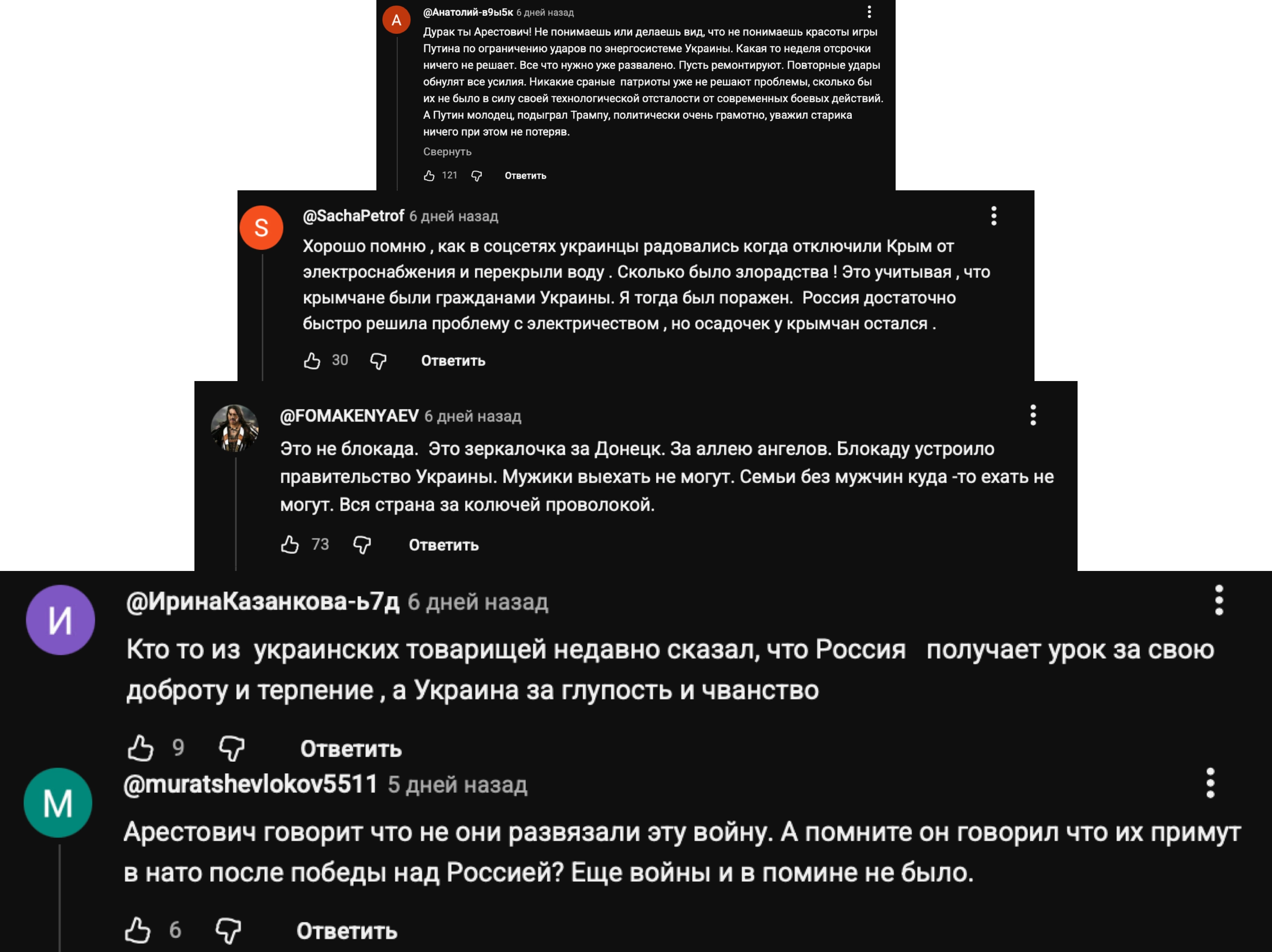The height and width of the screenshot is (952, 1272).
Task: Like @muratshevlokov5511's comment with 6 likes
Action: point(137,931)
